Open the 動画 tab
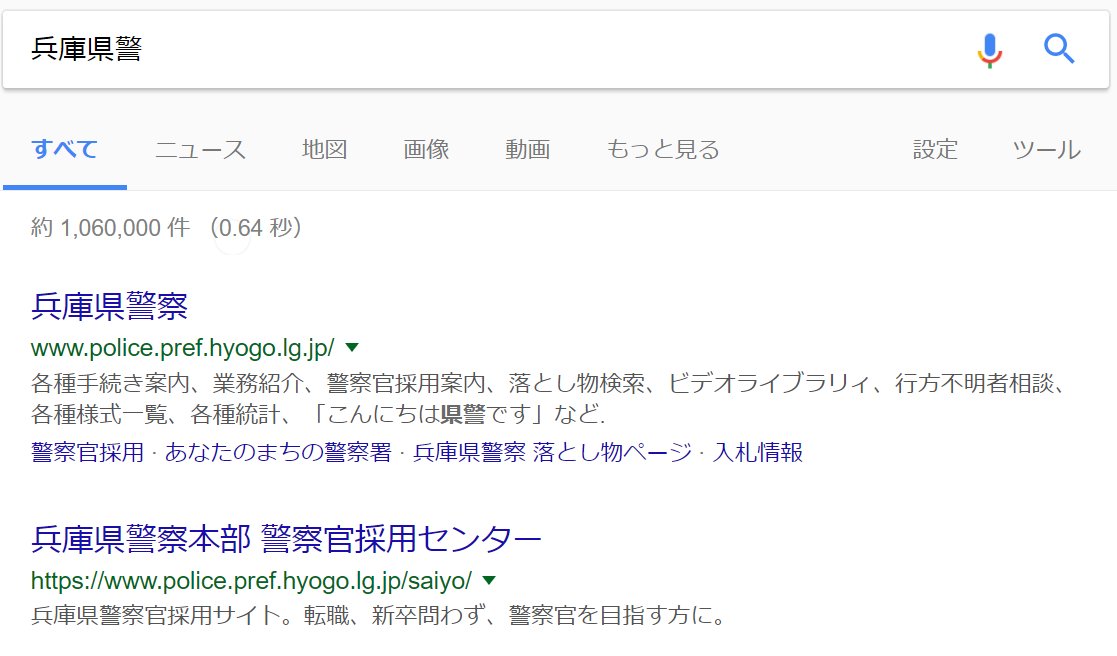This screenshot has width=1117, height=656. click(x=528, y=150)
